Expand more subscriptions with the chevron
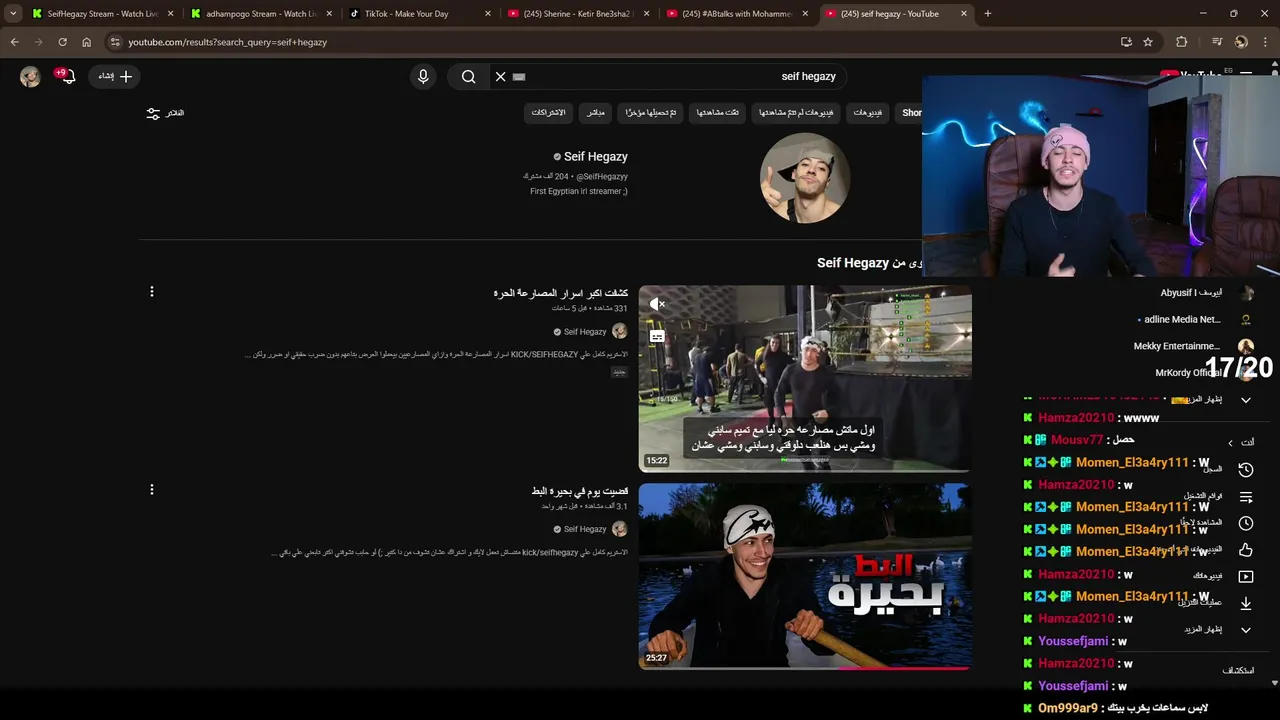This screenshot has height=720, width=1280. pos(1246,400)
